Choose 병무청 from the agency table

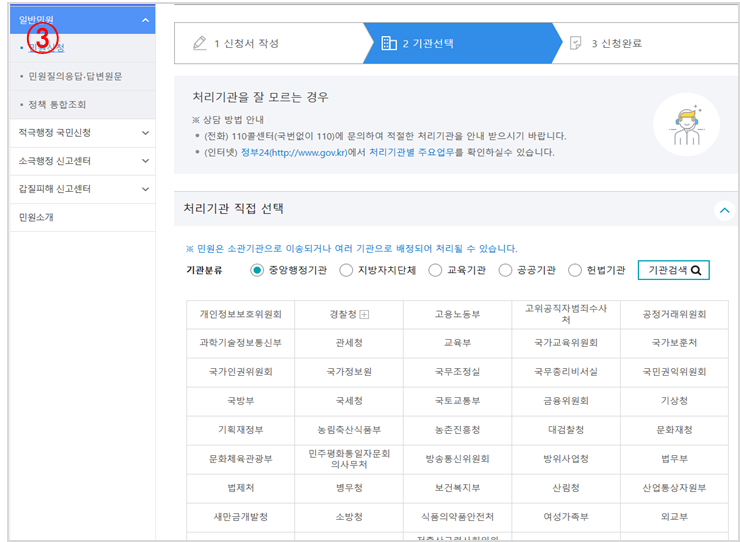click(349, 488)
